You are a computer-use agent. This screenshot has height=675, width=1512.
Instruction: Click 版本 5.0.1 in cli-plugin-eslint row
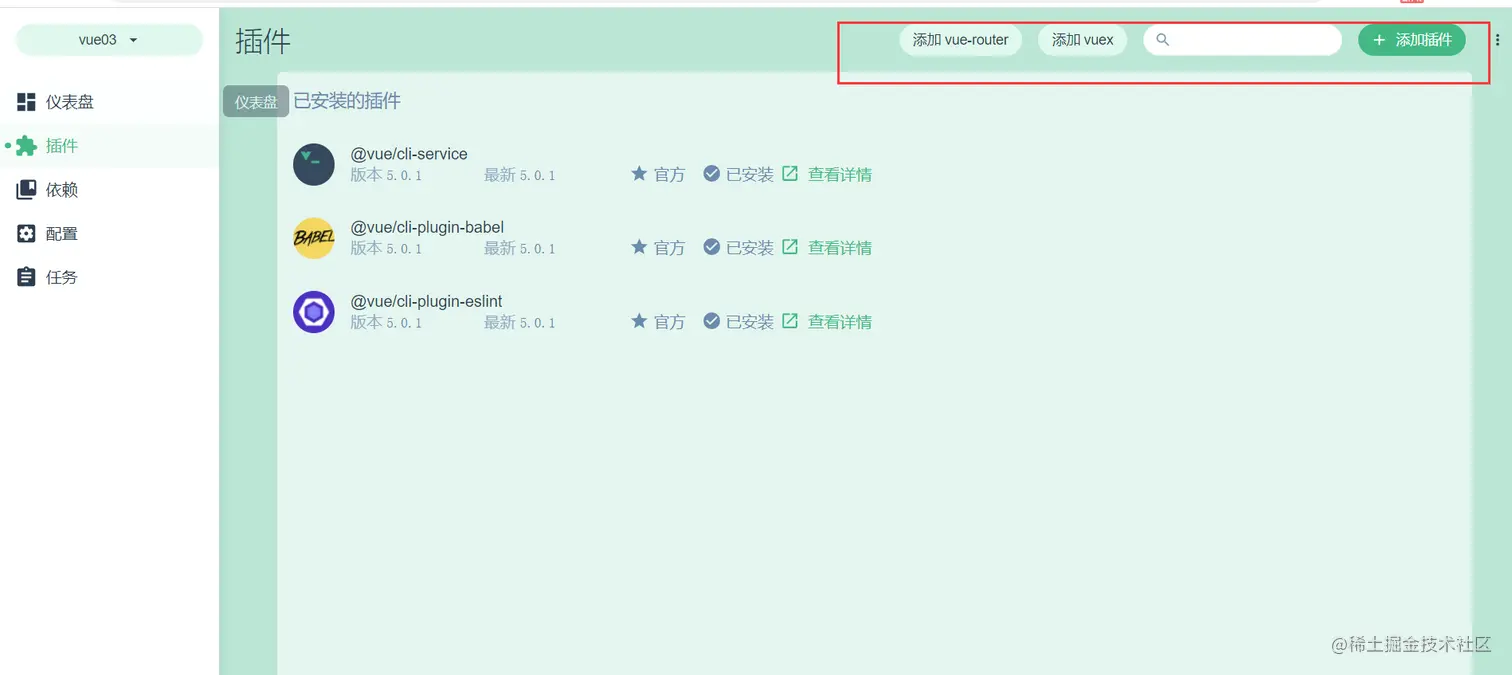tap(386, 322)
